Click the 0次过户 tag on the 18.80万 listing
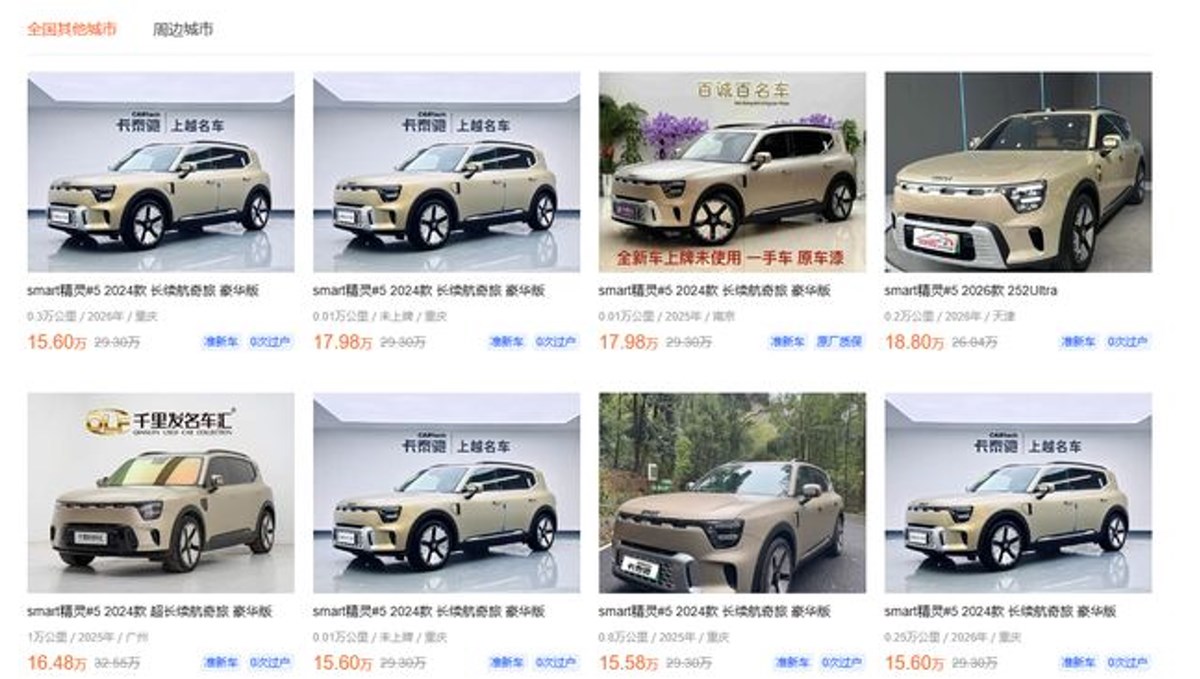This screenshot has height=679, width=1200. [x=1127, y=342]
